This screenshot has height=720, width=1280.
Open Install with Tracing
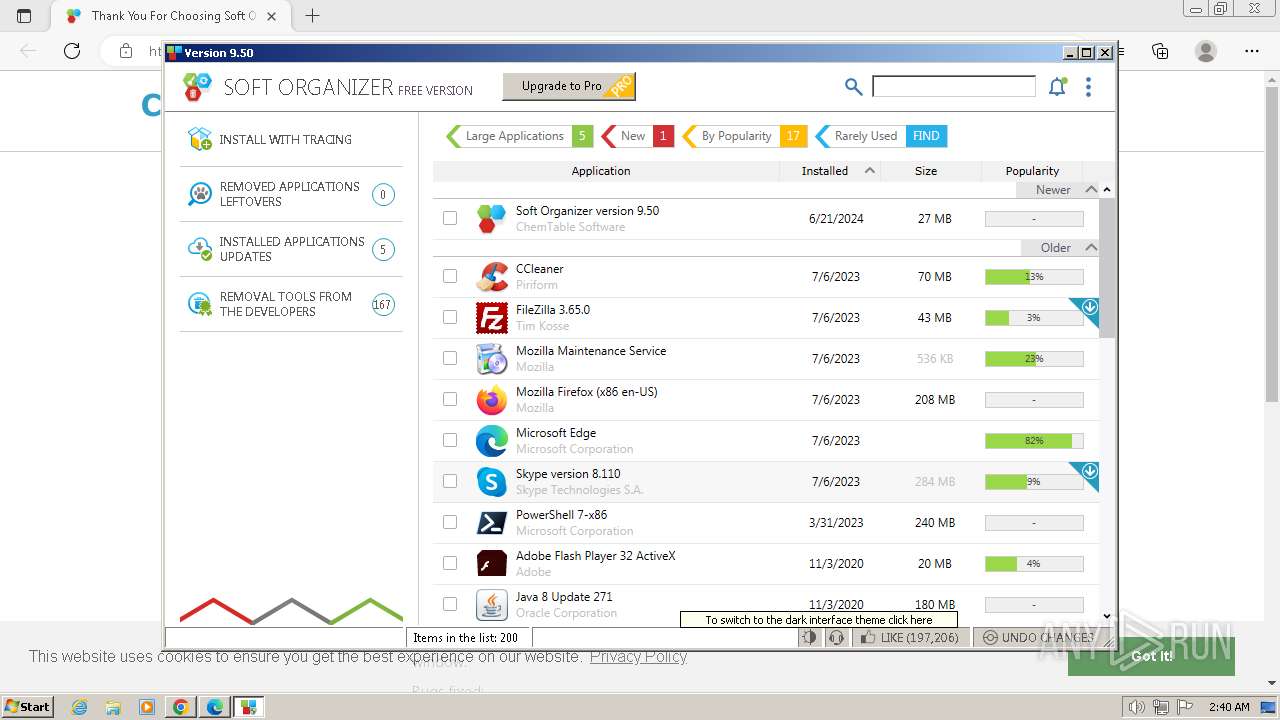click(291, 139)
